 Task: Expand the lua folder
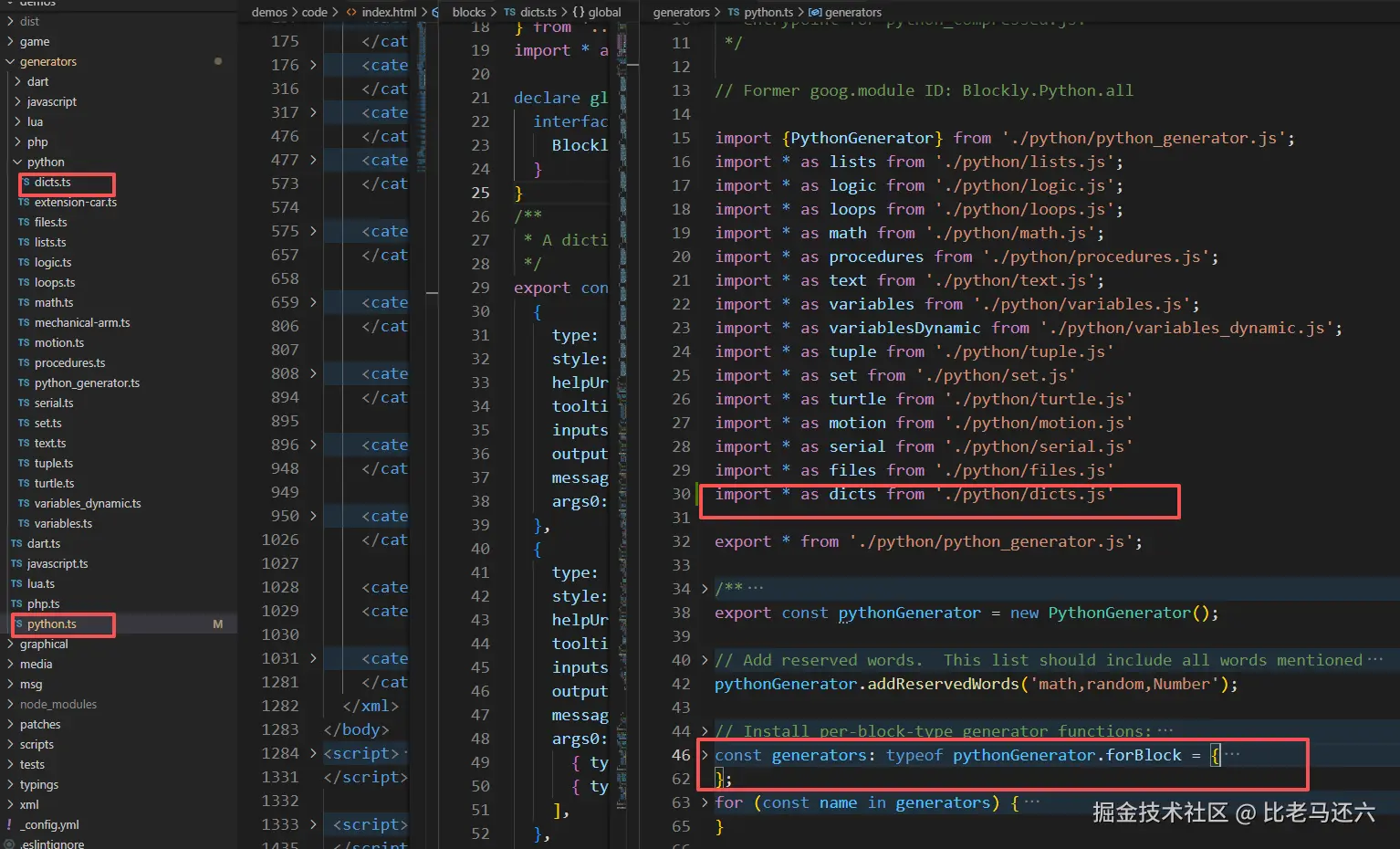click(17, 122)
